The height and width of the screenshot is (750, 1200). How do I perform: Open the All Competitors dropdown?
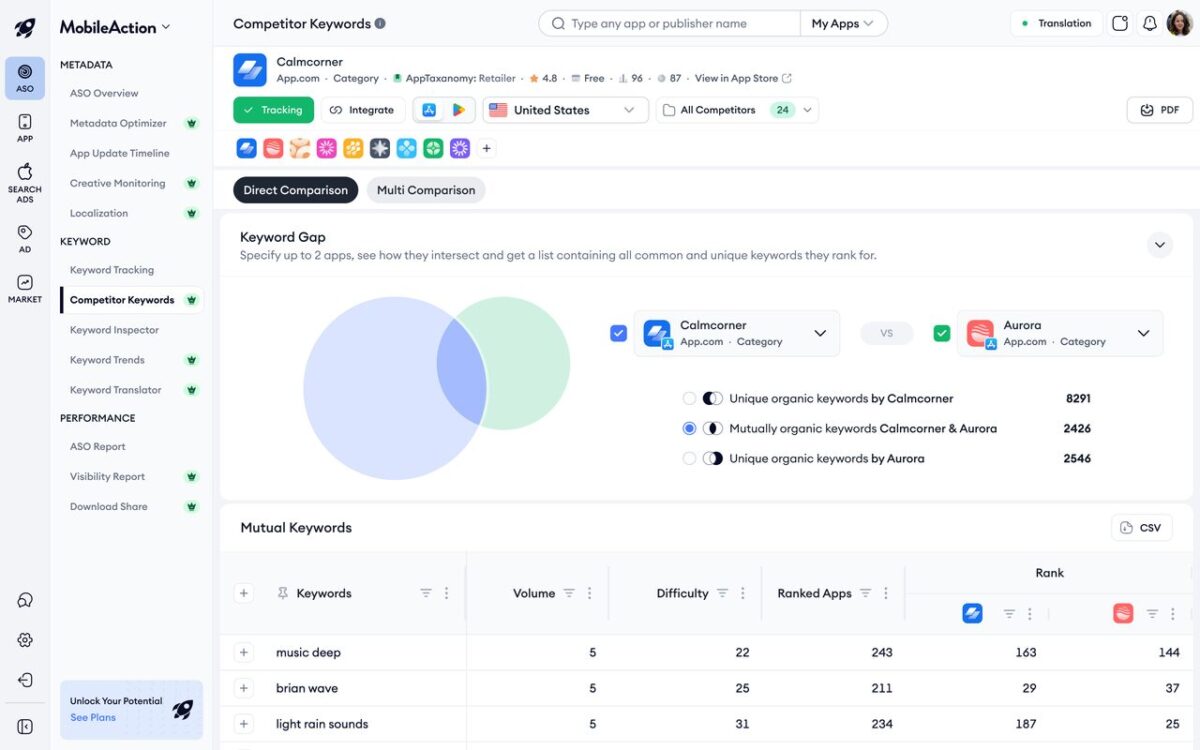point(737,110)
